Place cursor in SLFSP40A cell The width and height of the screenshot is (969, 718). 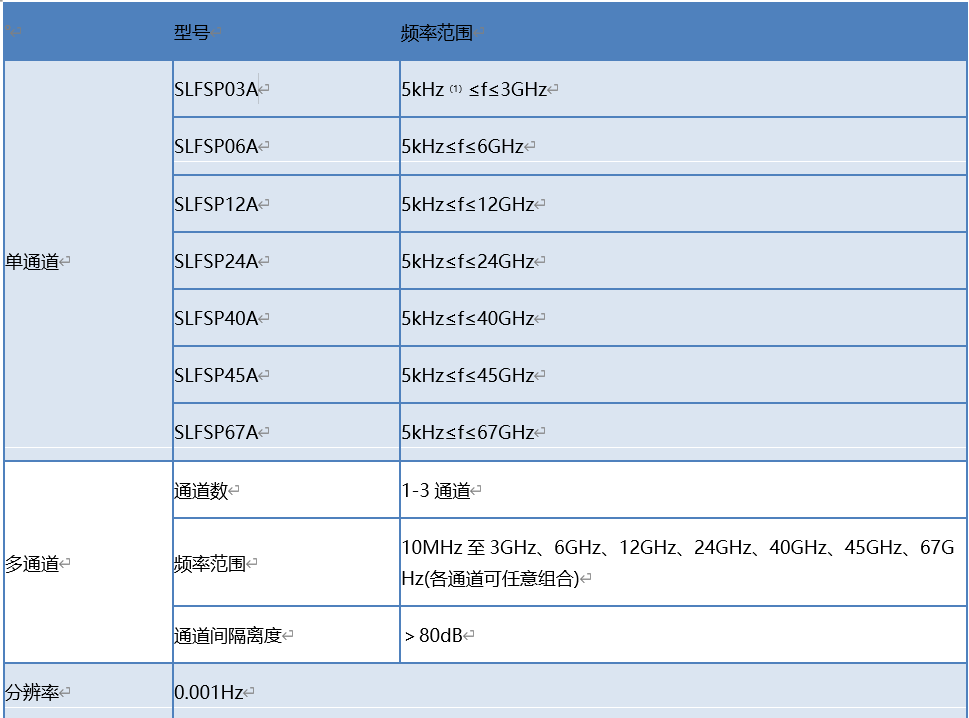[x=216, y=319]
